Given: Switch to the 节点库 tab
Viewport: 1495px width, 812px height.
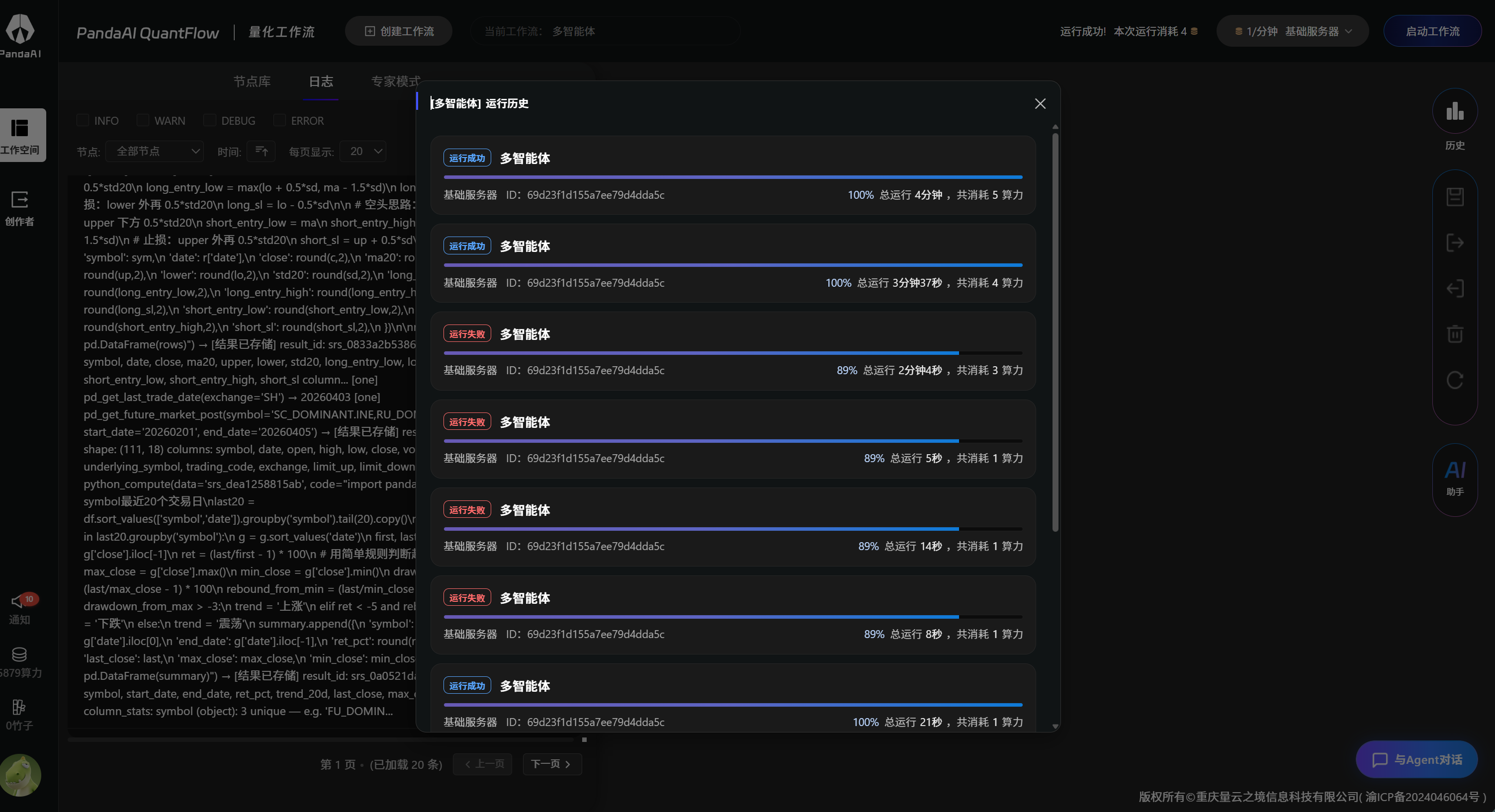Looking at the screenshot, I should coord(252,81).
